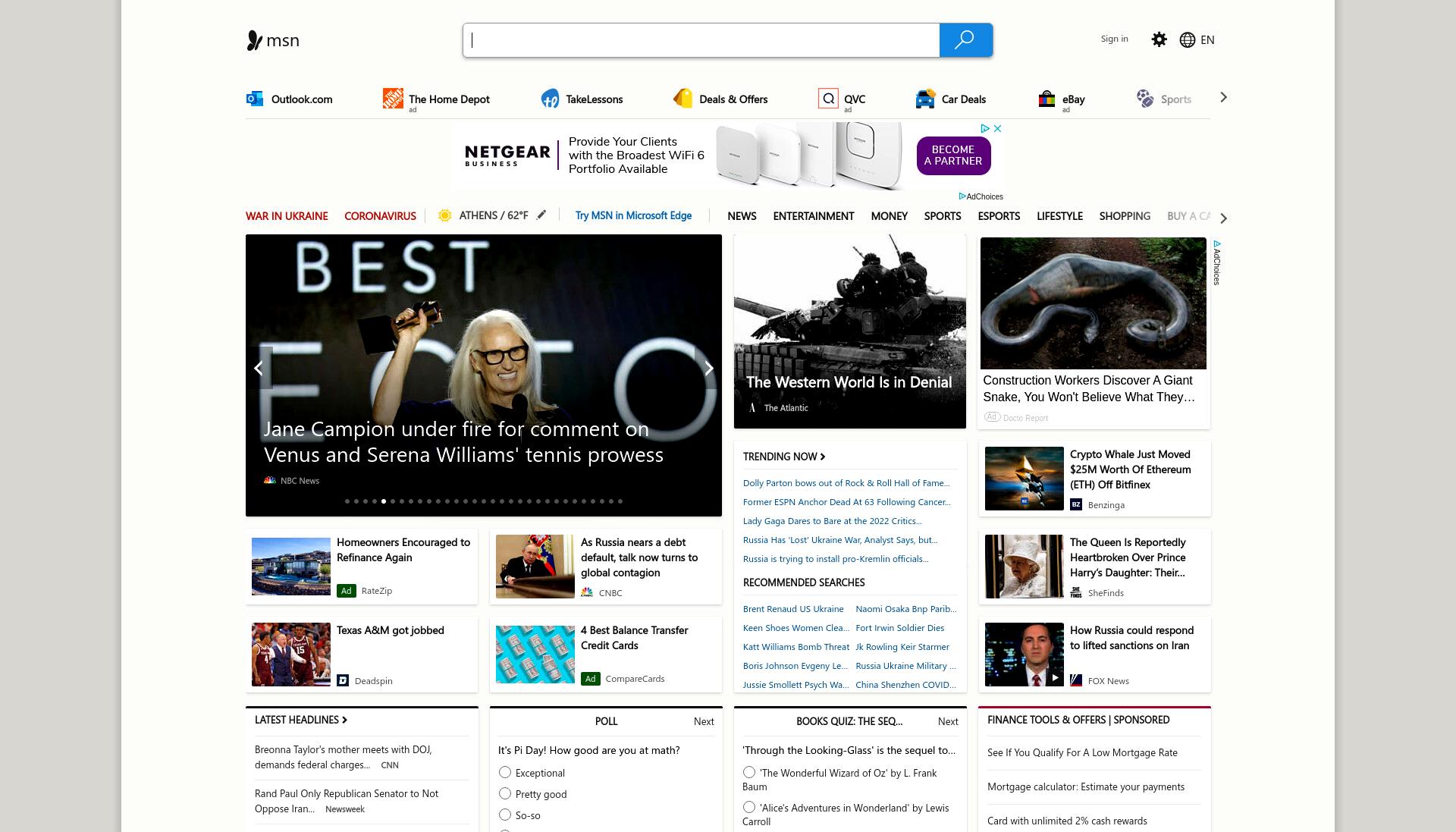Open the NEWS tab
This screenshot has width=1456, height=832.
[x=742, y=216]
